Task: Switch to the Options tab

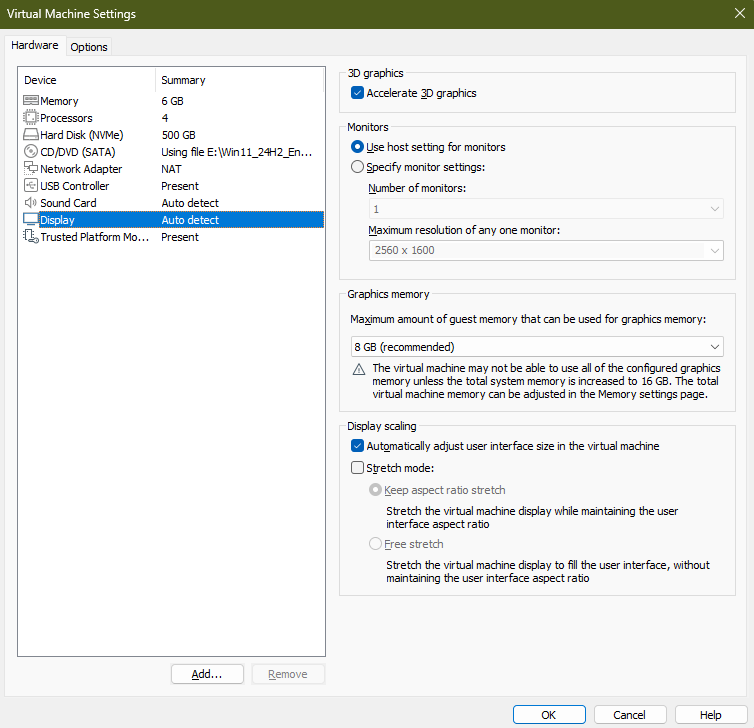Action: point(89,47)
